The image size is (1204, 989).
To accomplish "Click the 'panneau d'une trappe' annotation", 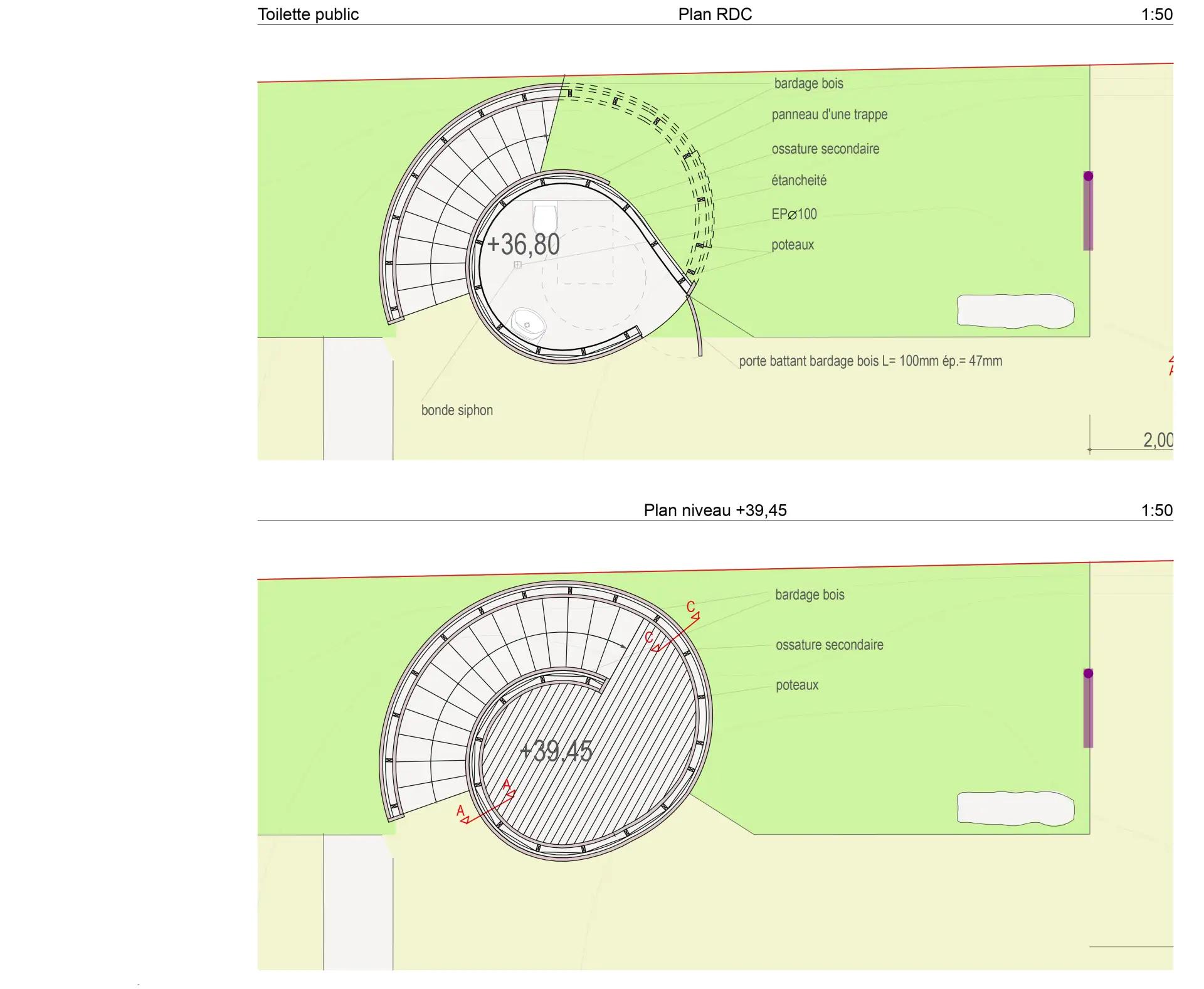I will [829, 115].
